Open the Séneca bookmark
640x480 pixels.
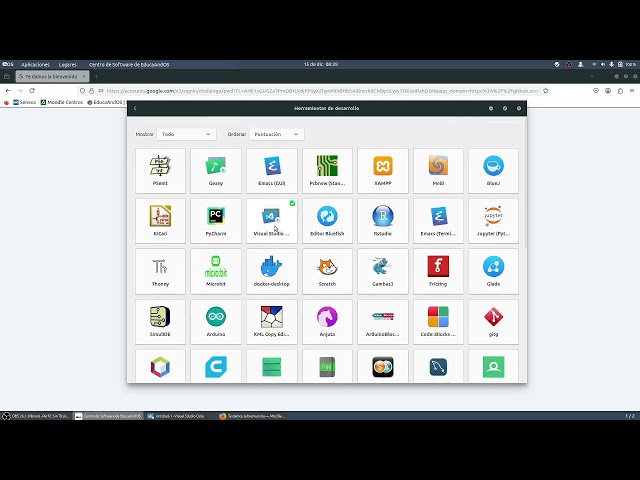[x=24, y=102]
